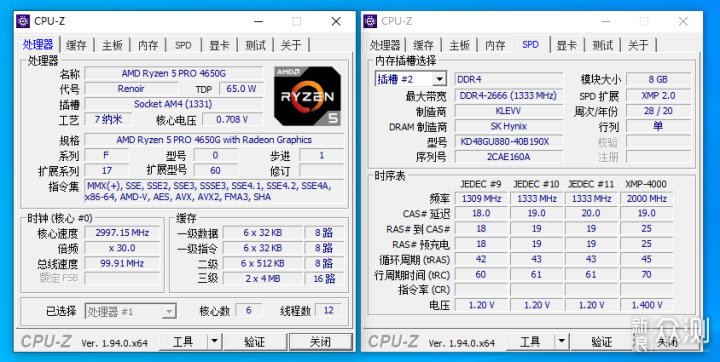This screenshot has height=362, width=720.
Task: Open the 工具 dropdown arrow in left window
Action: (214, 342)
